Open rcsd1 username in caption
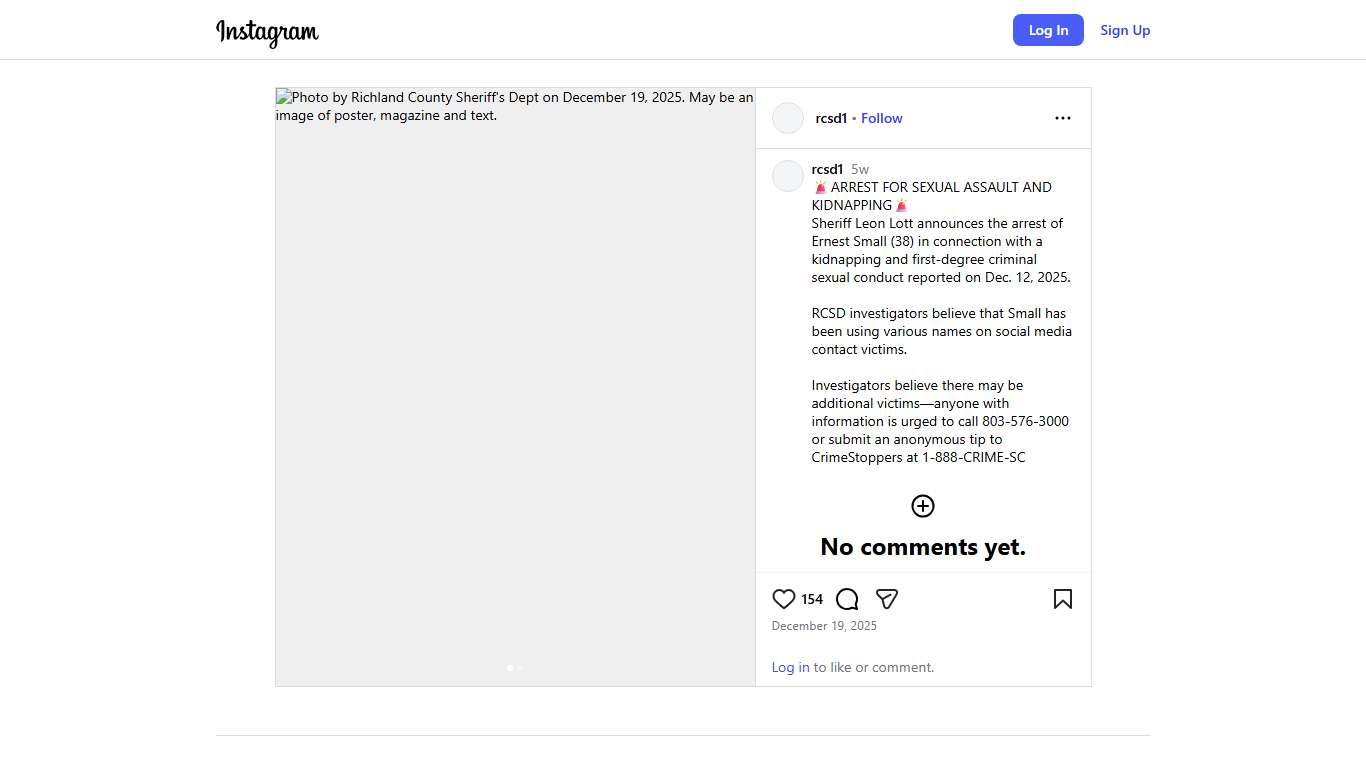The width and height of the screenshot is (1366, 768). point(827,169)
